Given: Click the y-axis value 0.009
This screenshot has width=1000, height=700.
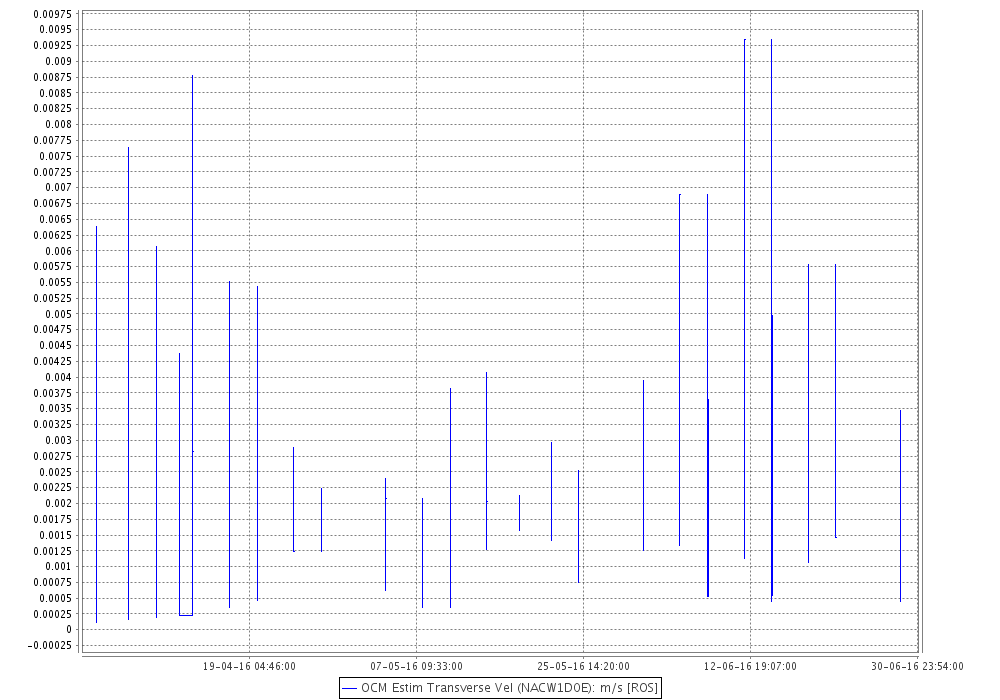Looking at the screenshot, I should pyautogui.click(x=59, y=61).
